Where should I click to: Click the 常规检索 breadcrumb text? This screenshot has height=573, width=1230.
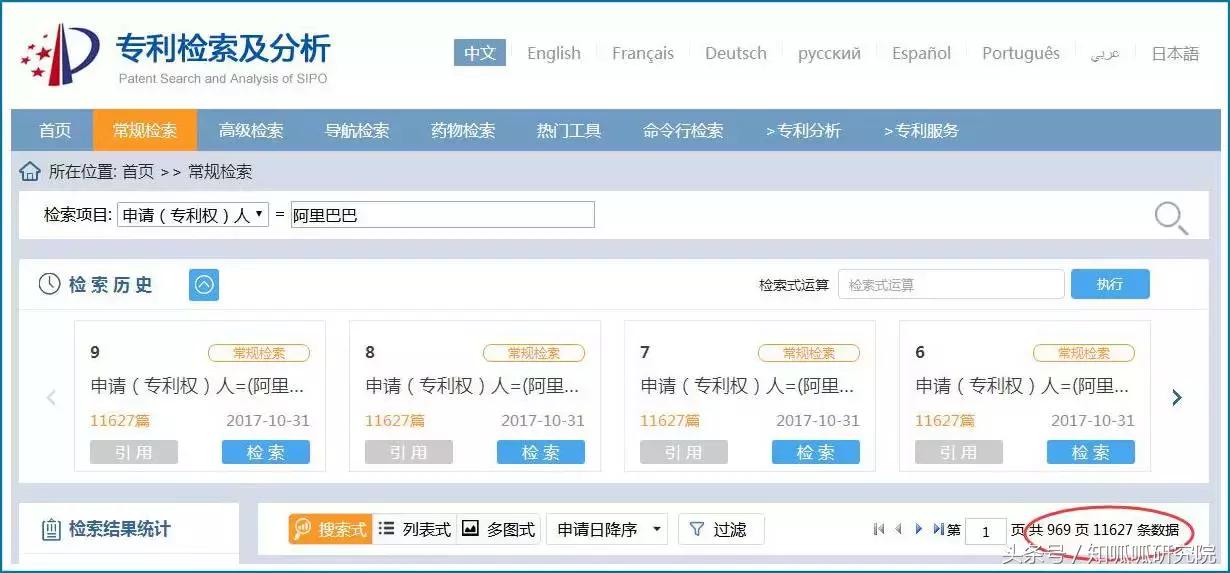click(220, 171)
